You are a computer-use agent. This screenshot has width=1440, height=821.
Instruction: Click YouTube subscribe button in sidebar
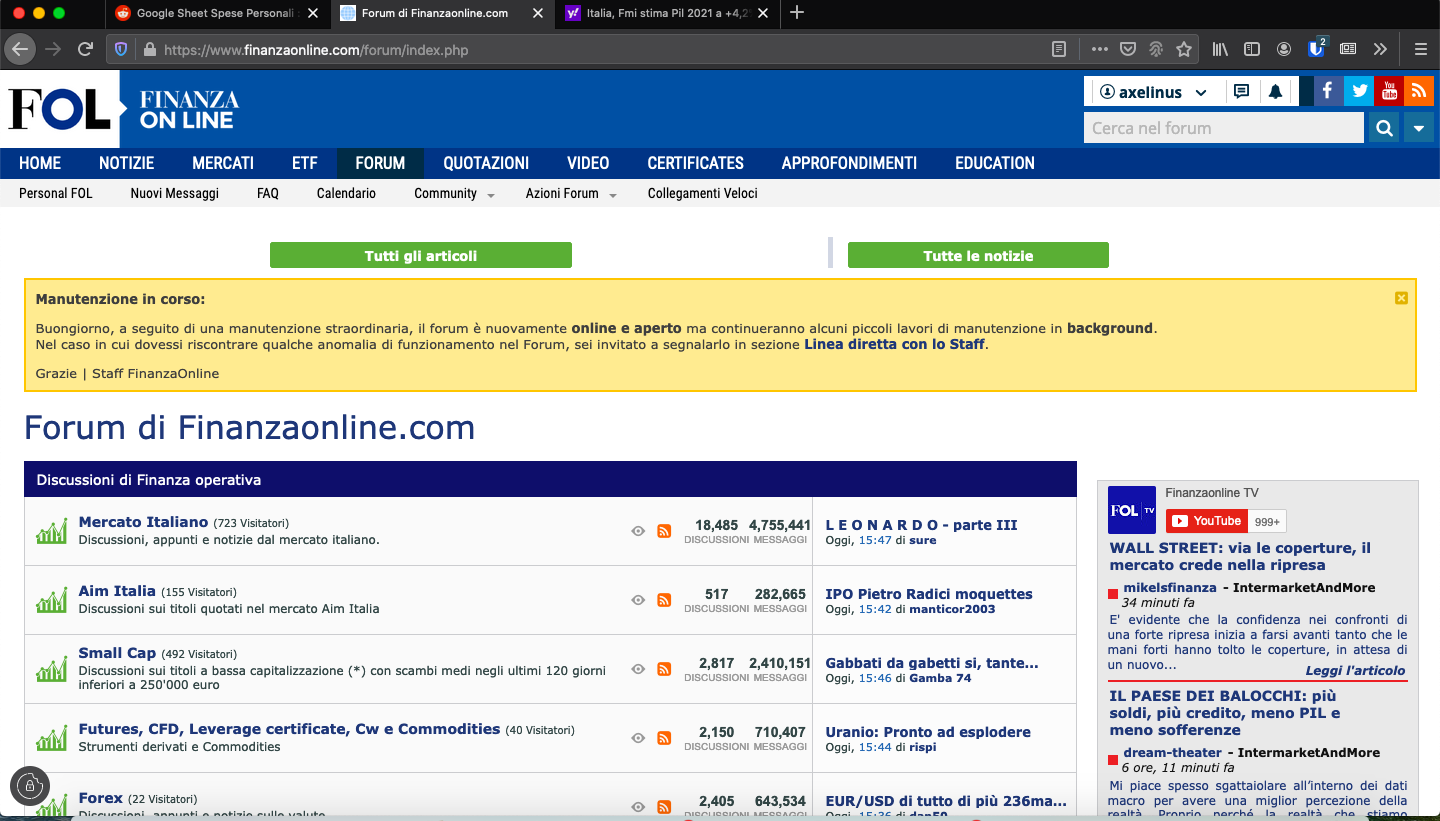pos(1207,521)
